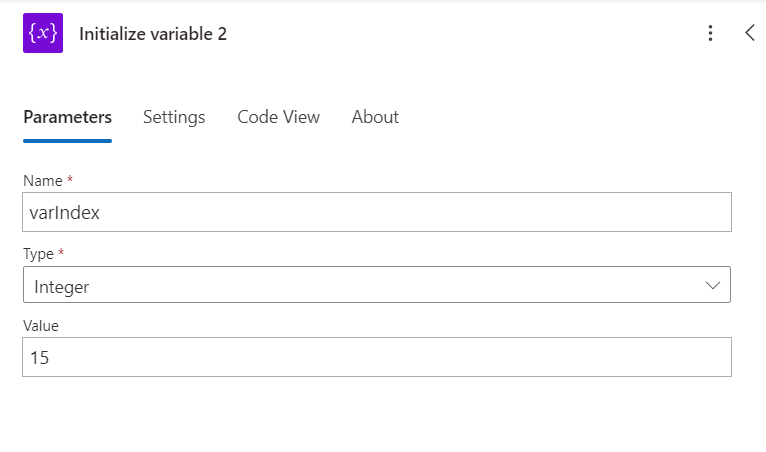This screenshot has width=766, height=452.
Task: Click the Name field containing varIndex
Action: 376,212
